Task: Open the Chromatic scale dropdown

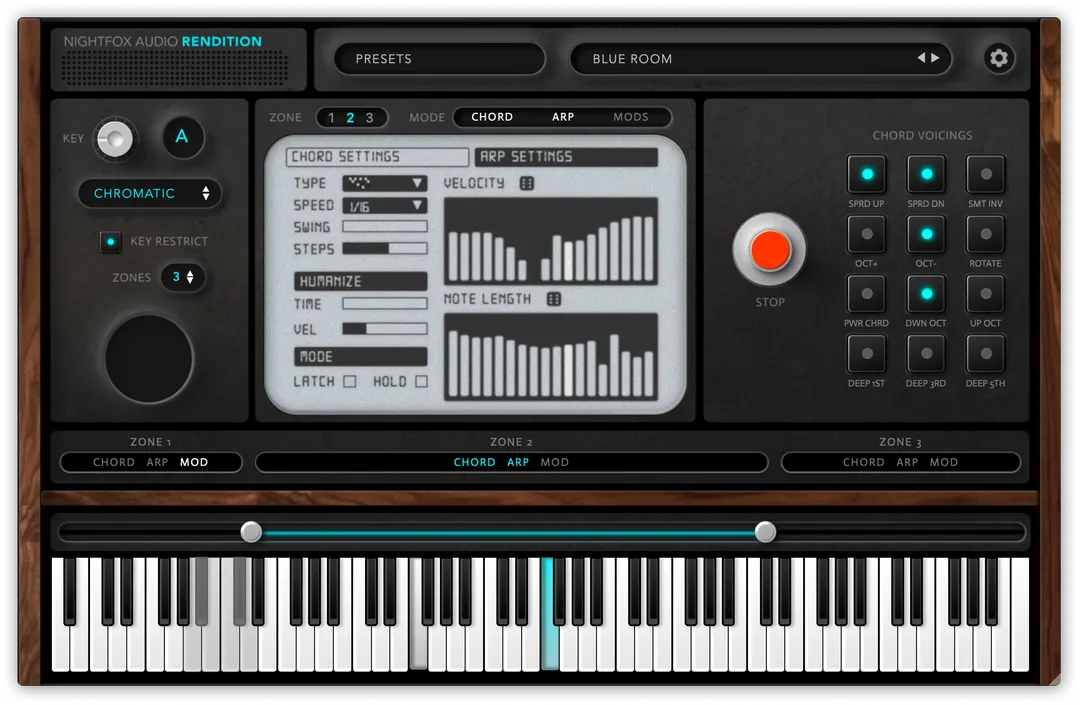Action: tap(151, 193)
